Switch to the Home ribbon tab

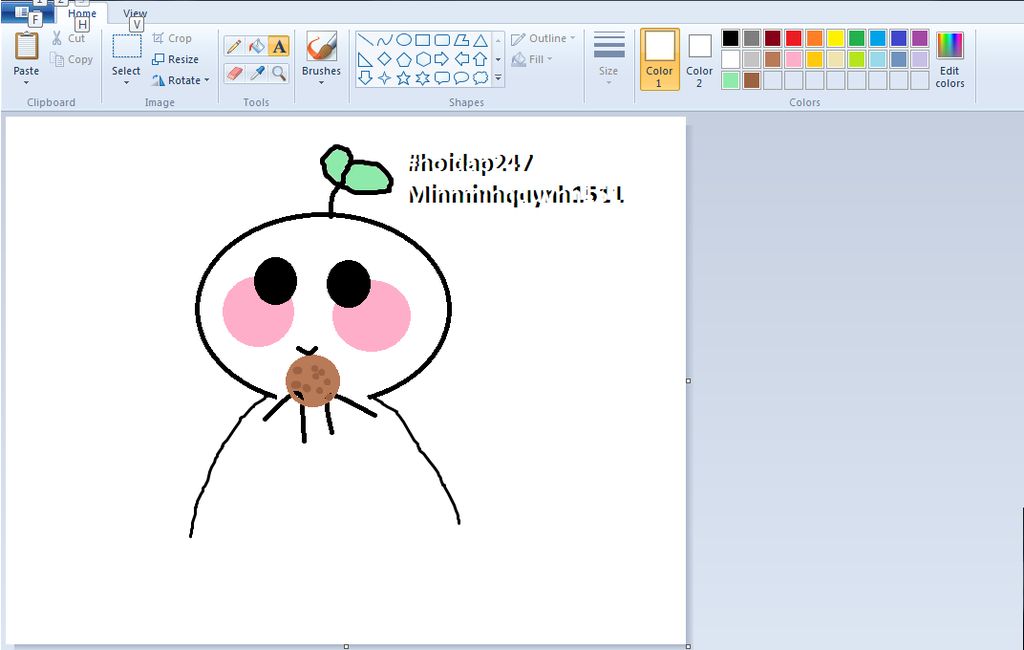tap(82, 13)
